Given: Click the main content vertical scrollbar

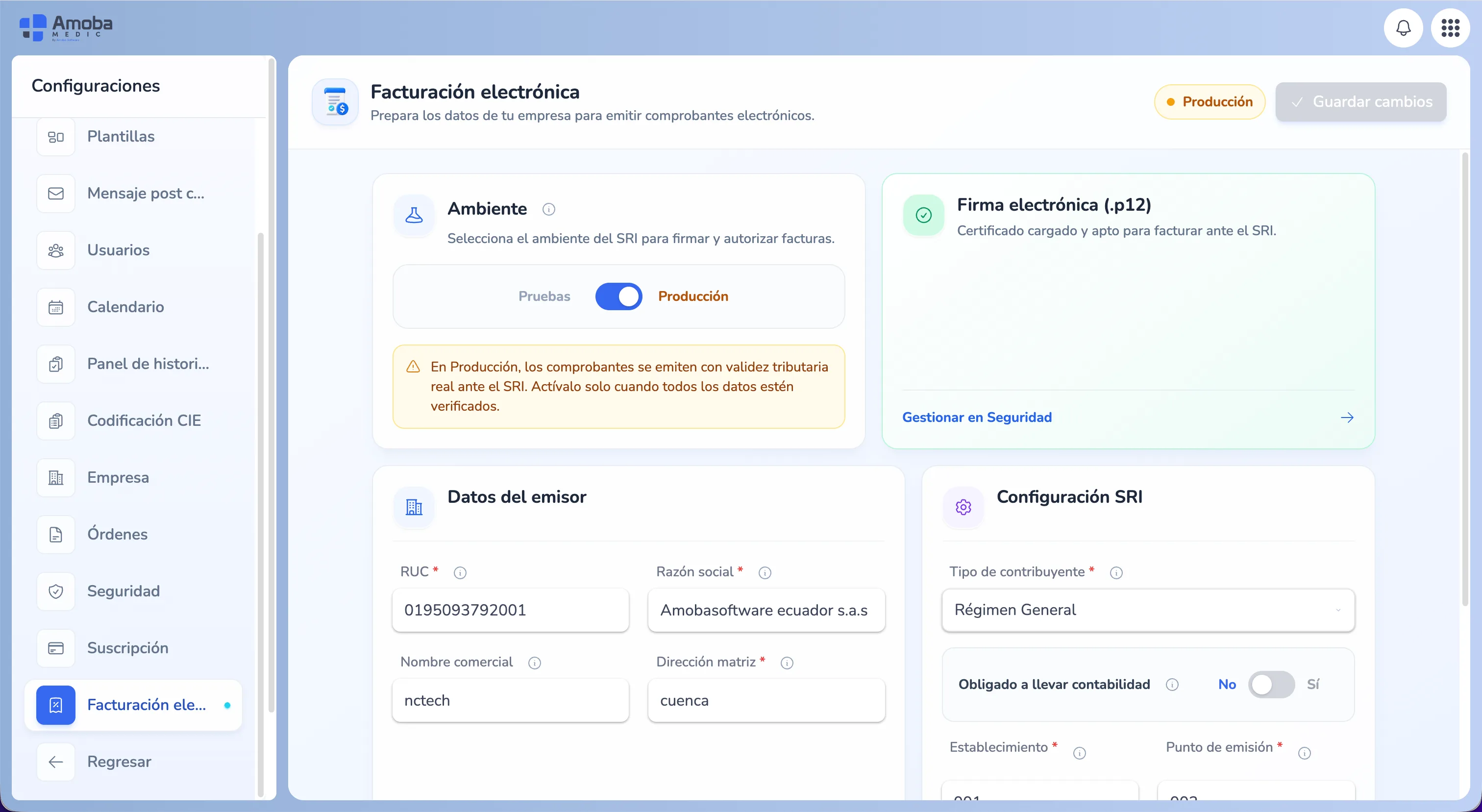Looking at the screenshot, I should coord(1465,380).
